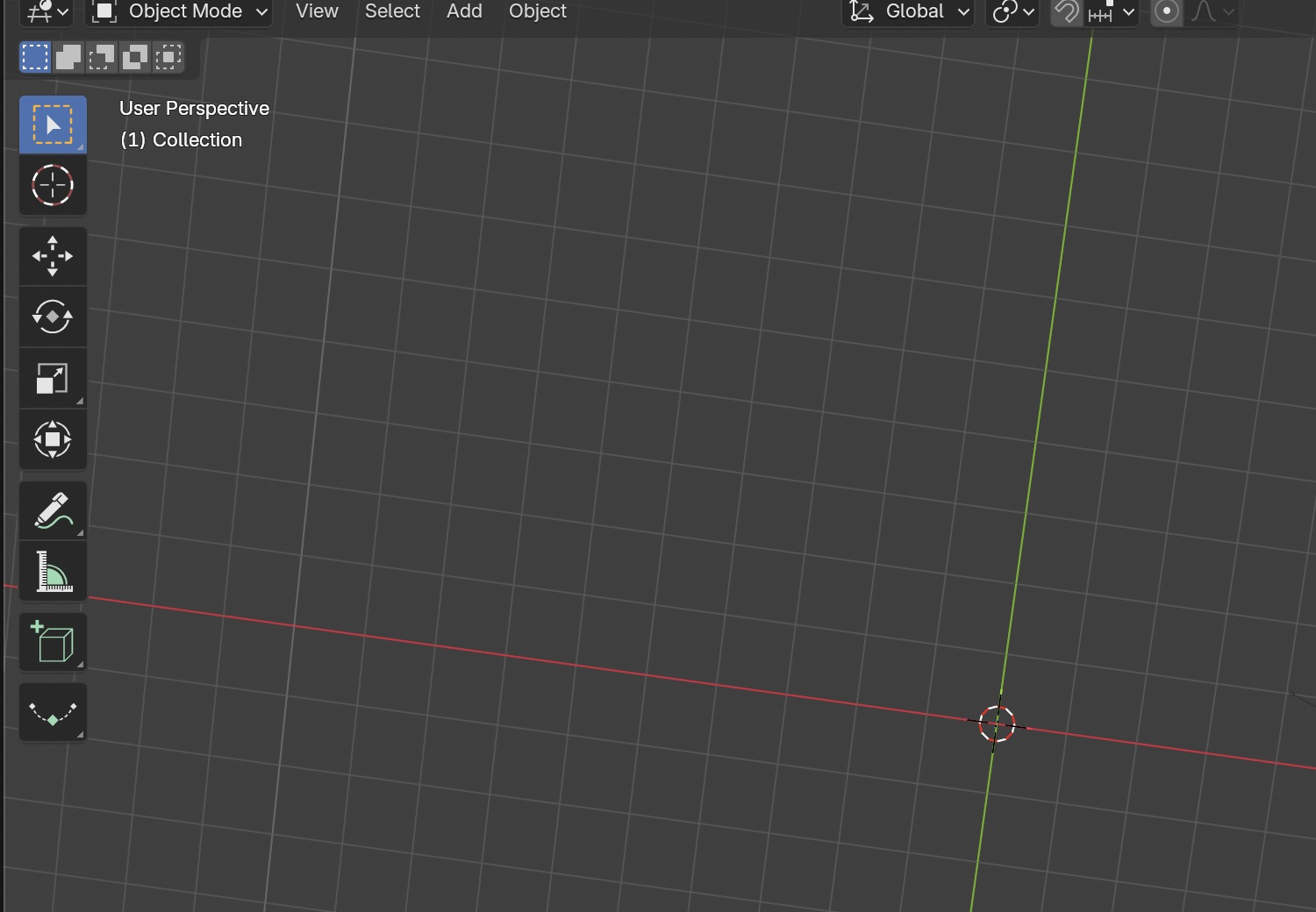The height and width of the screenshot is (912, 1316).
Task: Open the Add menu
Action: pos(464,11)
